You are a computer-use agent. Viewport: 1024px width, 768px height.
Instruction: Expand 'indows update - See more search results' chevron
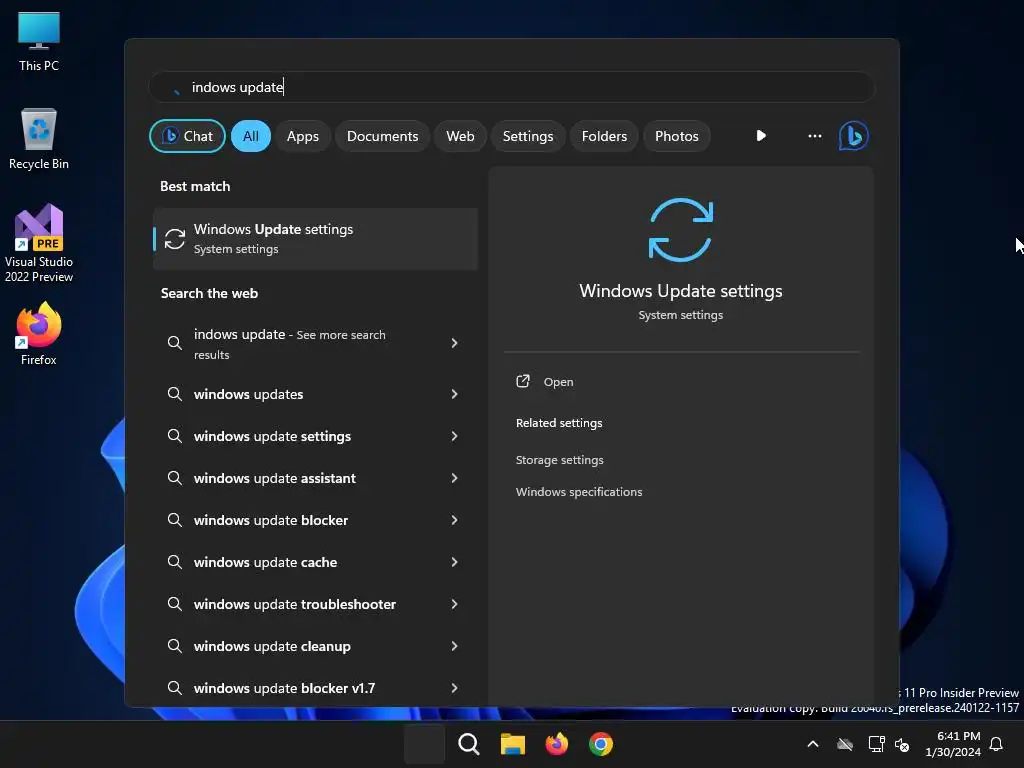tap(454, 343)
